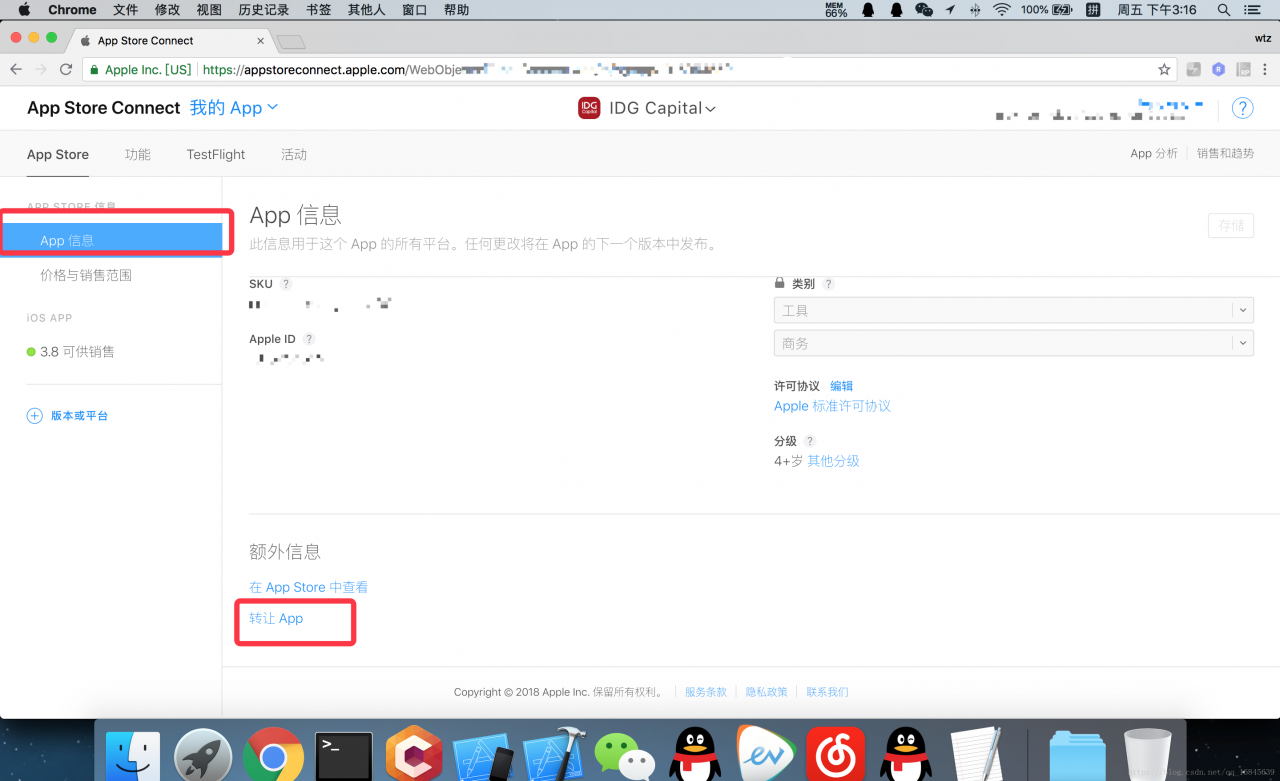This screenshot has width=1280, height=781.
Task: Click the 转让 App link
Action: coord(276,618)
